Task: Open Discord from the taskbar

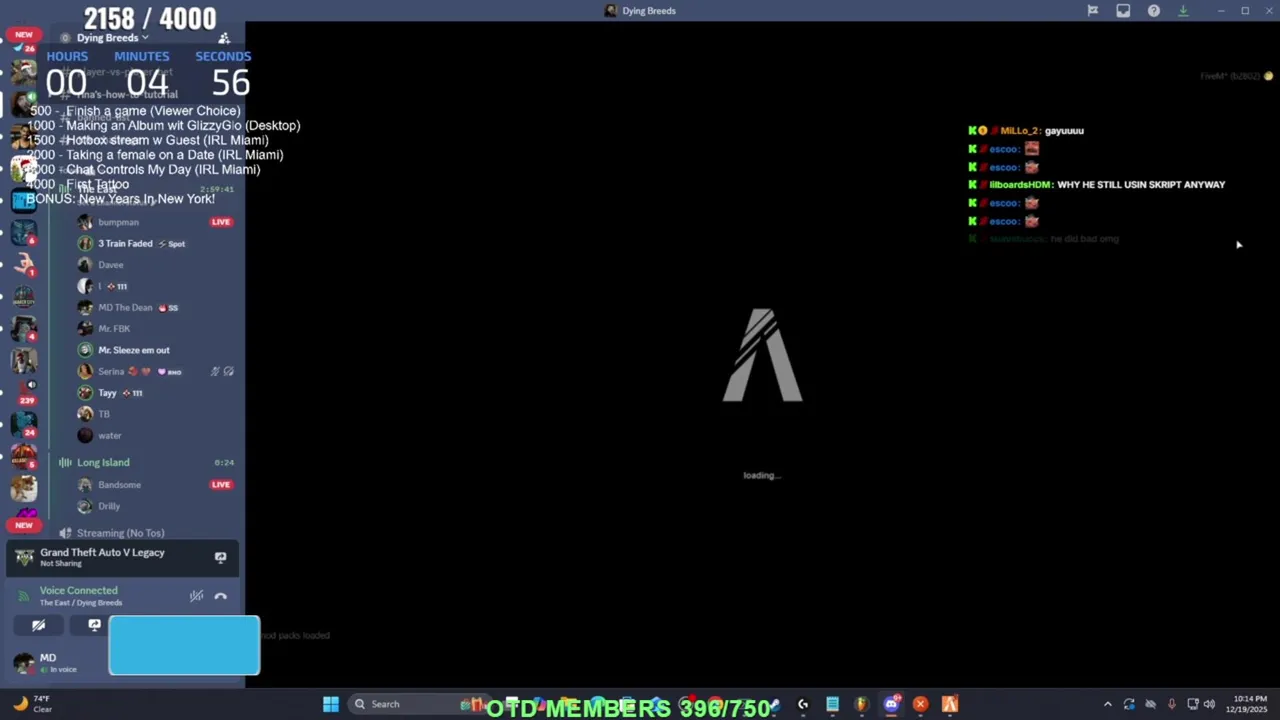Action: coord(891,704)
